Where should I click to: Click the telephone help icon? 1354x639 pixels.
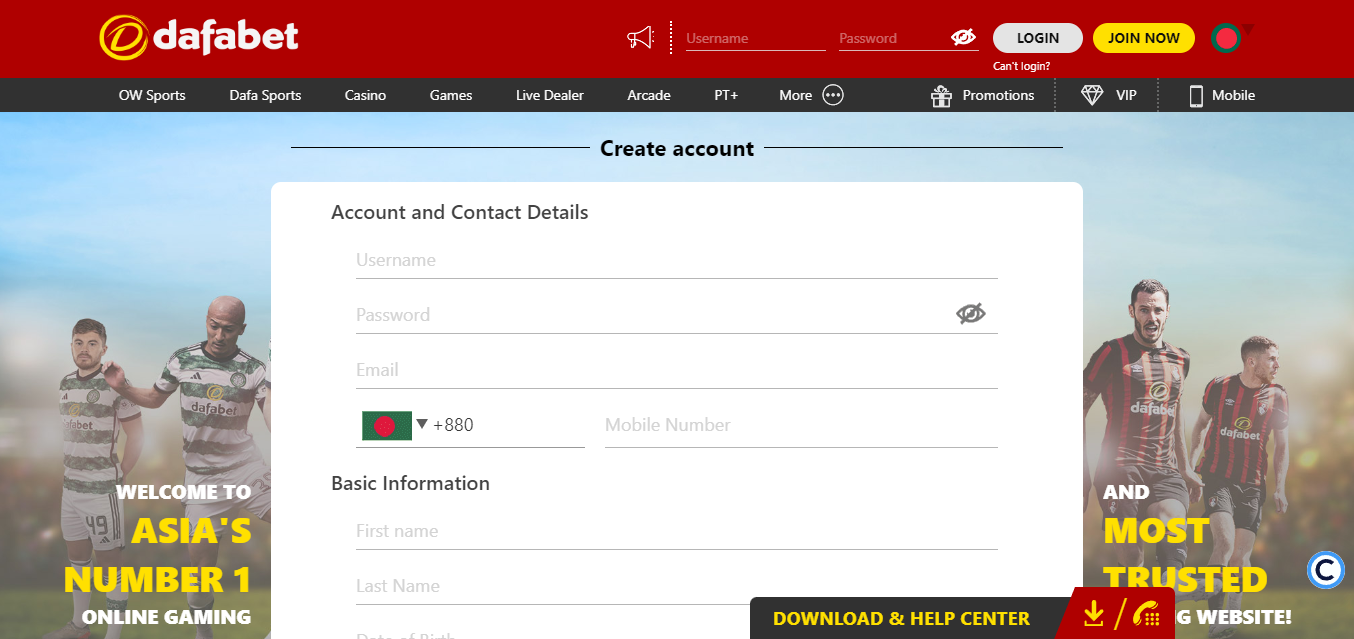tap(1146, 613)
